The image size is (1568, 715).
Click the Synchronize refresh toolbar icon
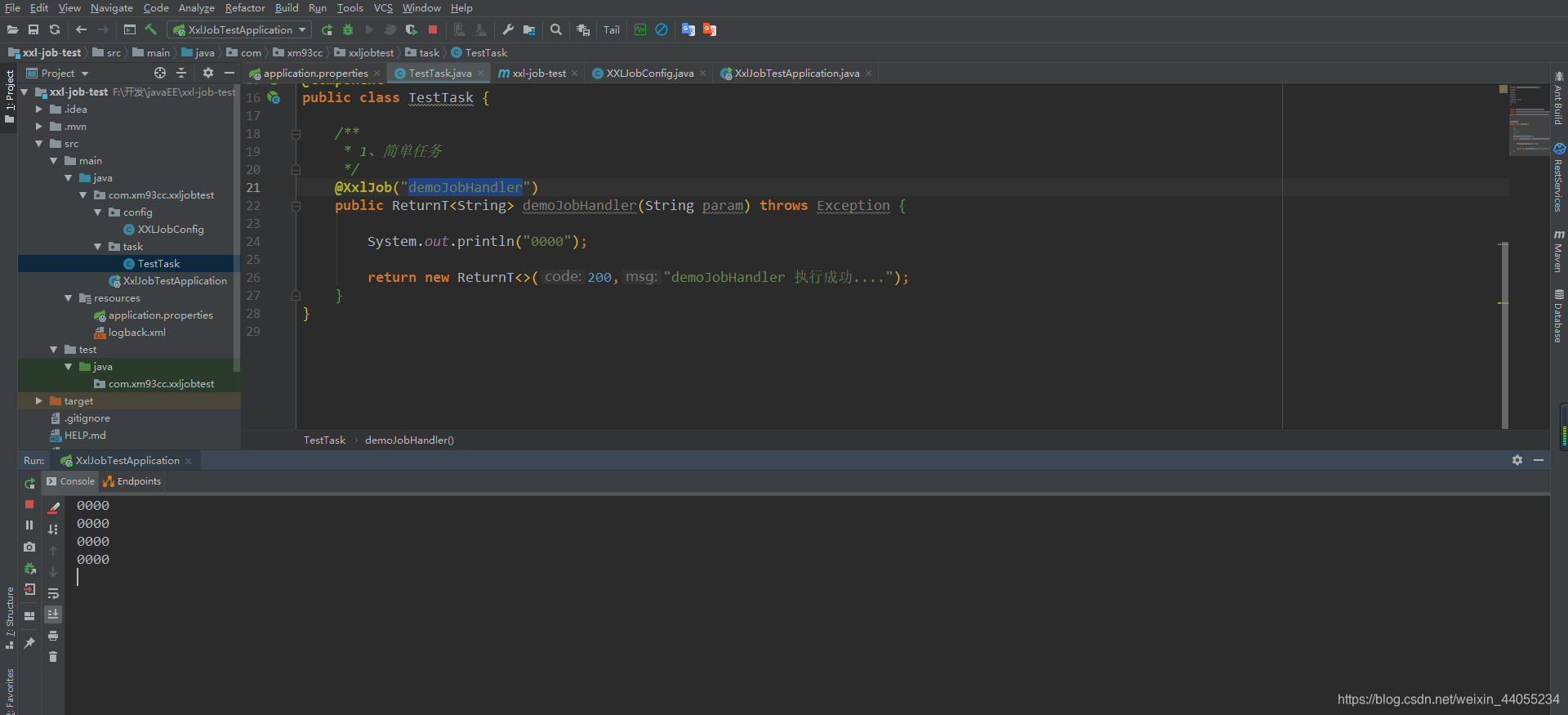(55, 29)
